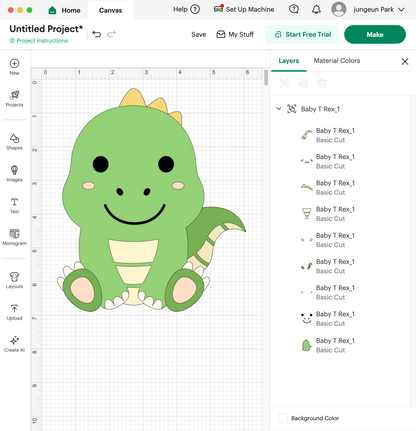Image resolution: width=416 pixels, height=431 pixels.
Task: Select the green body layer thumbnail
Action: pos(306,345)
